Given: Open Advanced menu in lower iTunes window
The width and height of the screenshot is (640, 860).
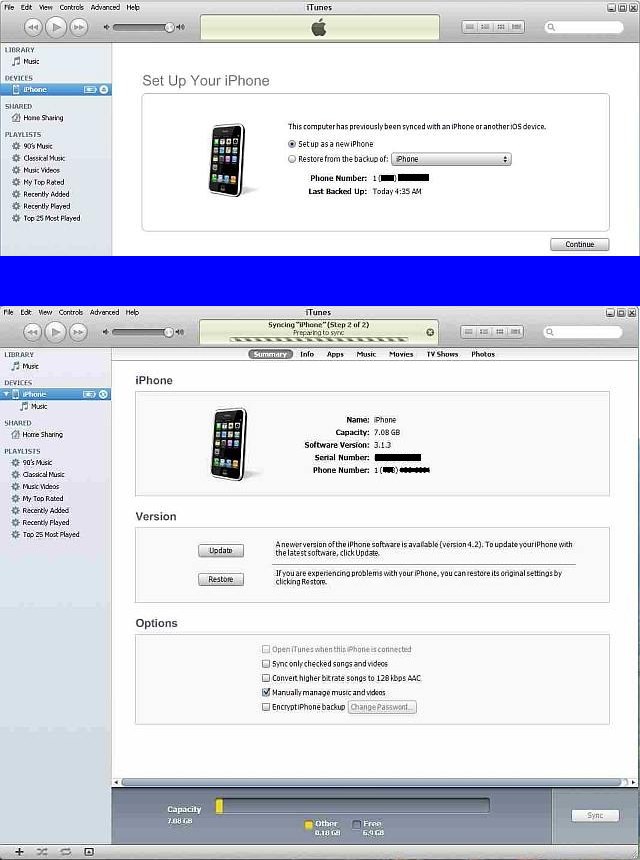Looking at the screenshot, I should (x=104, y=313).
